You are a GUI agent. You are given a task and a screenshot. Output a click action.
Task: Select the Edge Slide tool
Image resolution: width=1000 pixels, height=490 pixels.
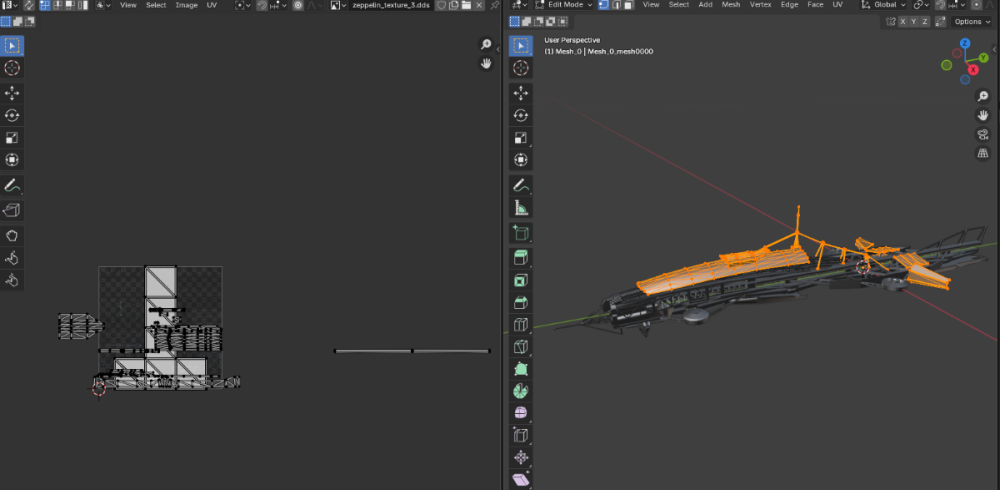521,435
